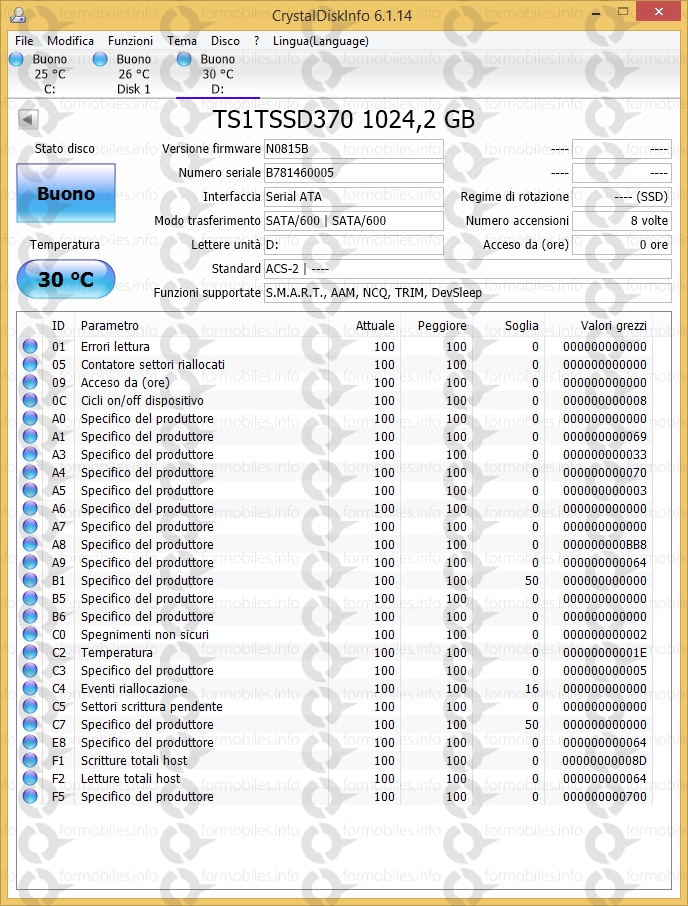Screen dimensions: 688x906
Task: Click the firmware version field N0815B
Action: coord(353,149)
